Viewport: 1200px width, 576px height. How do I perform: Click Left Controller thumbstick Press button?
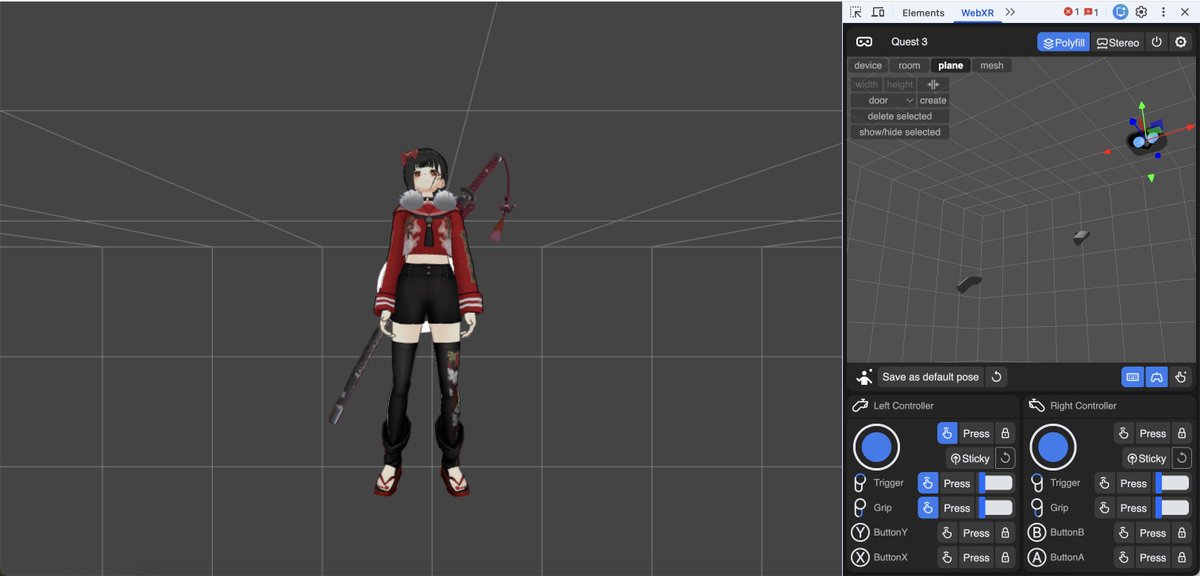click(976, 433)
